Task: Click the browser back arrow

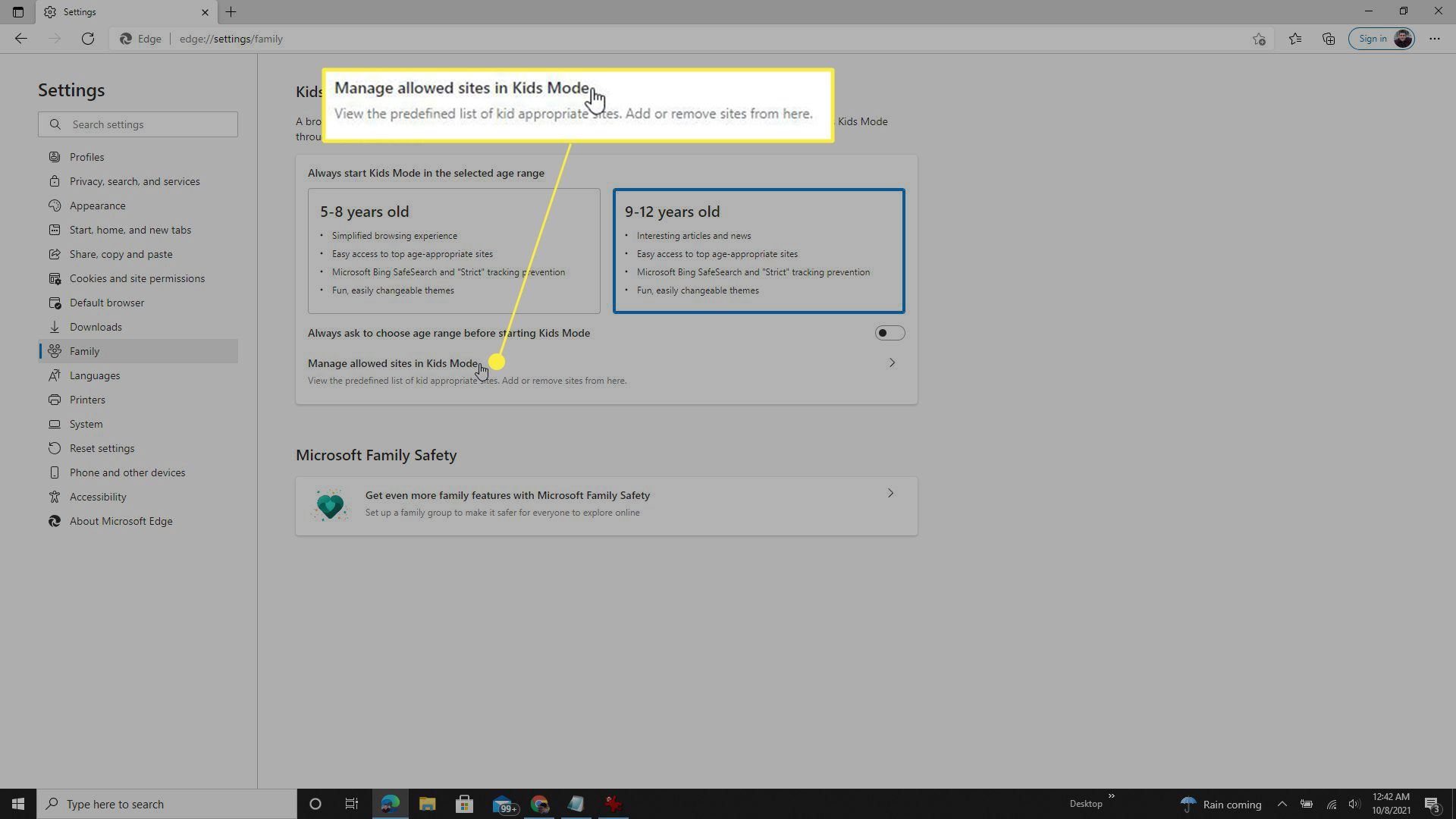Action: click(20, 39)
